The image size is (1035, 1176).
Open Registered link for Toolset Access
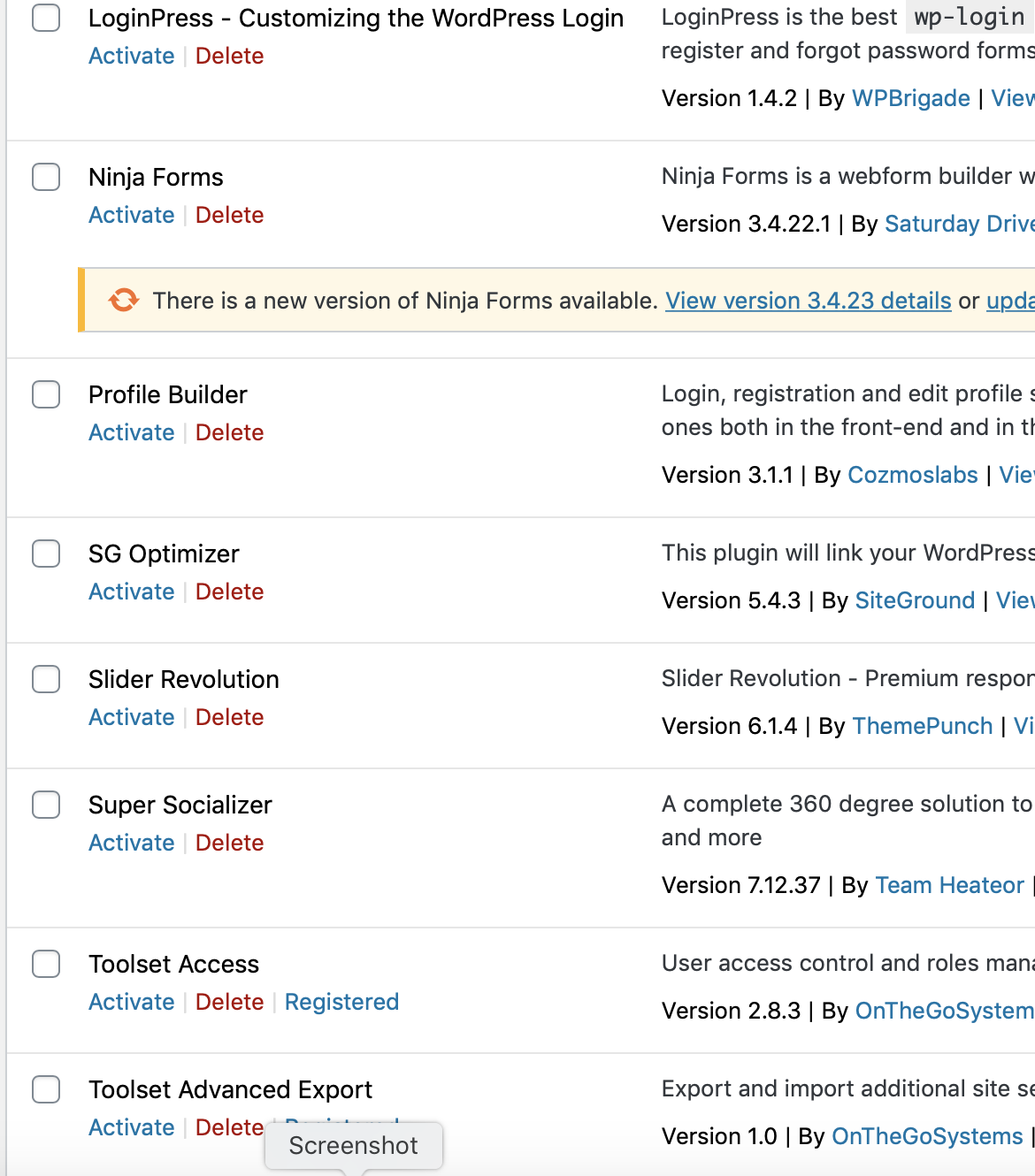(x=342, y=1002)
